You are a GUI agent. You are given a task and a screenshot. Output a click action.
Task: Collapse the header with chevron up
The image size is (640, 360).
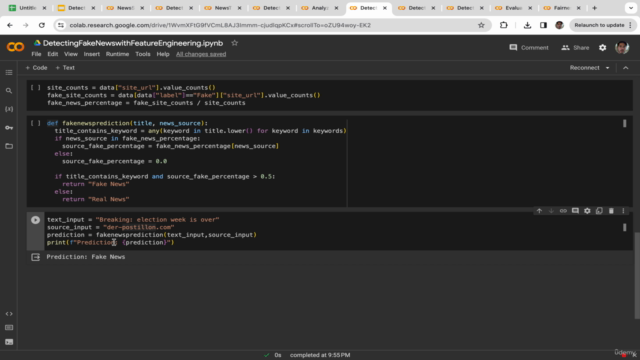[626, 68]
